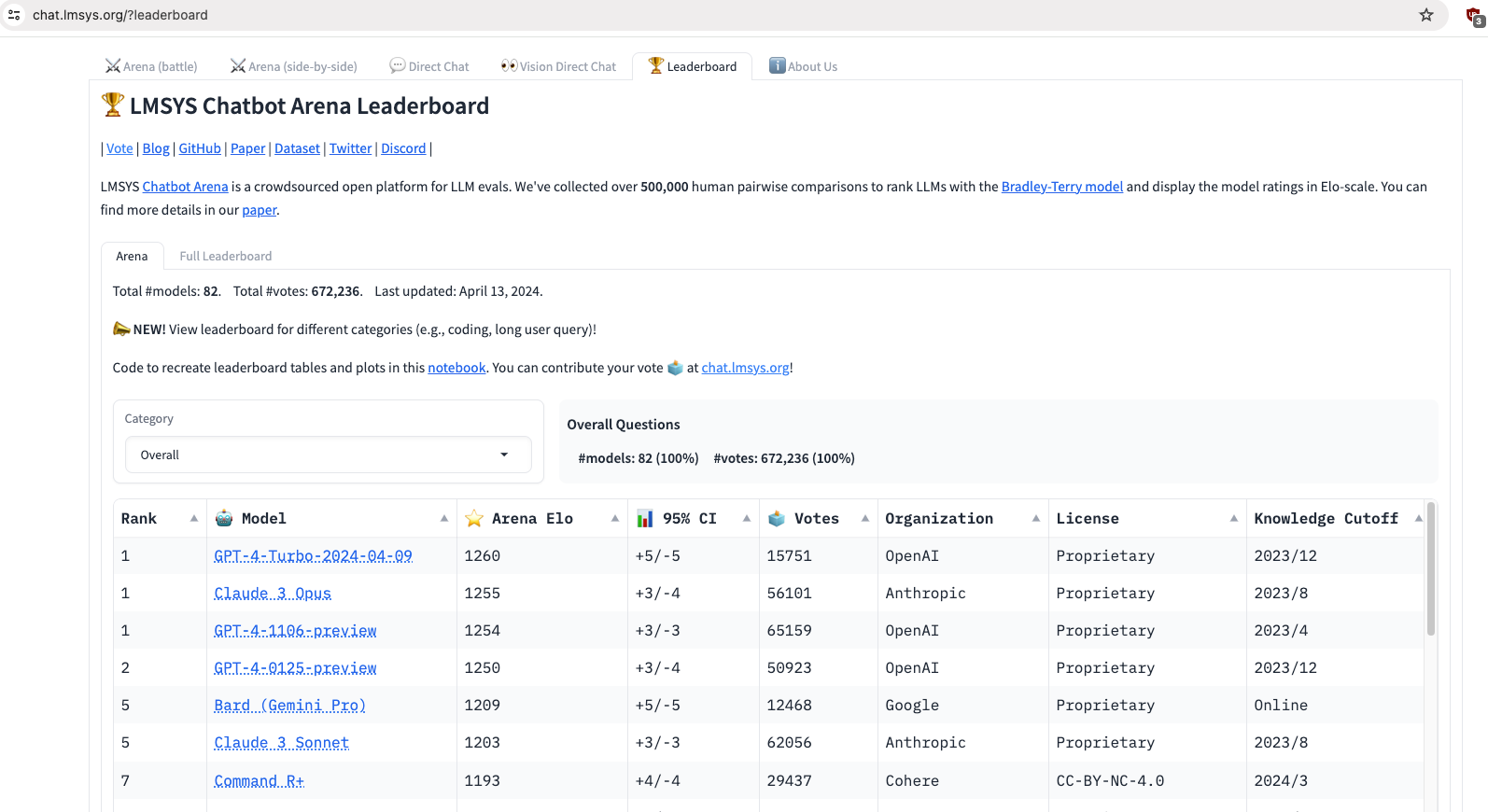Click the browser address bar URL

coord(120,15)
